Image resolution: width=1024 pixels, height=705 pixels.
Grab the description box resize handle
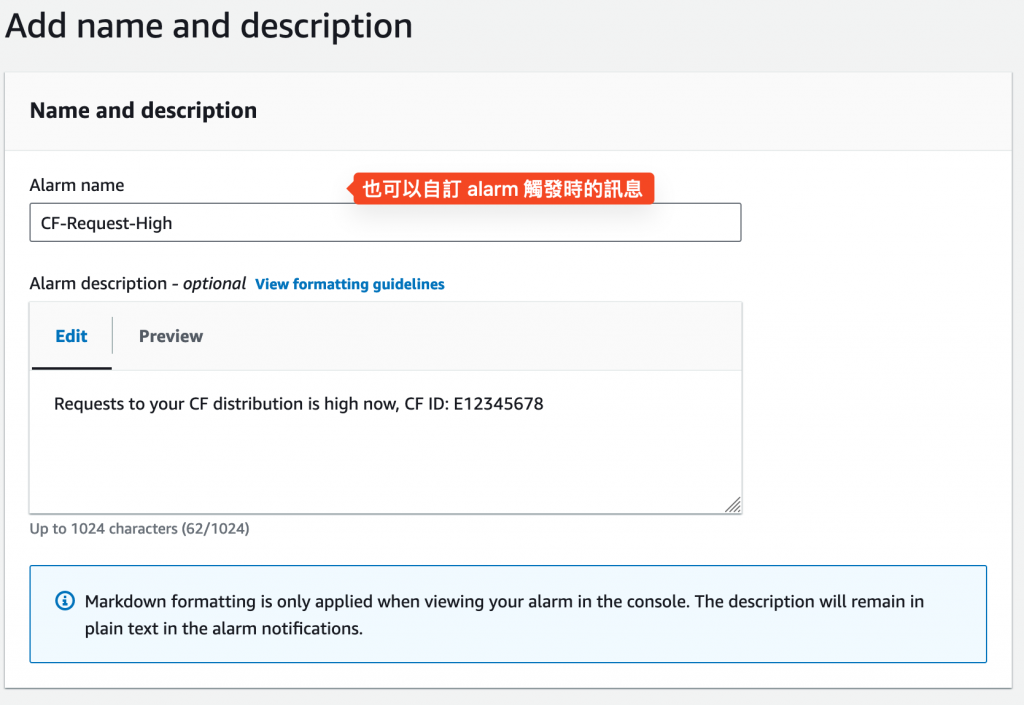(732, 505)
